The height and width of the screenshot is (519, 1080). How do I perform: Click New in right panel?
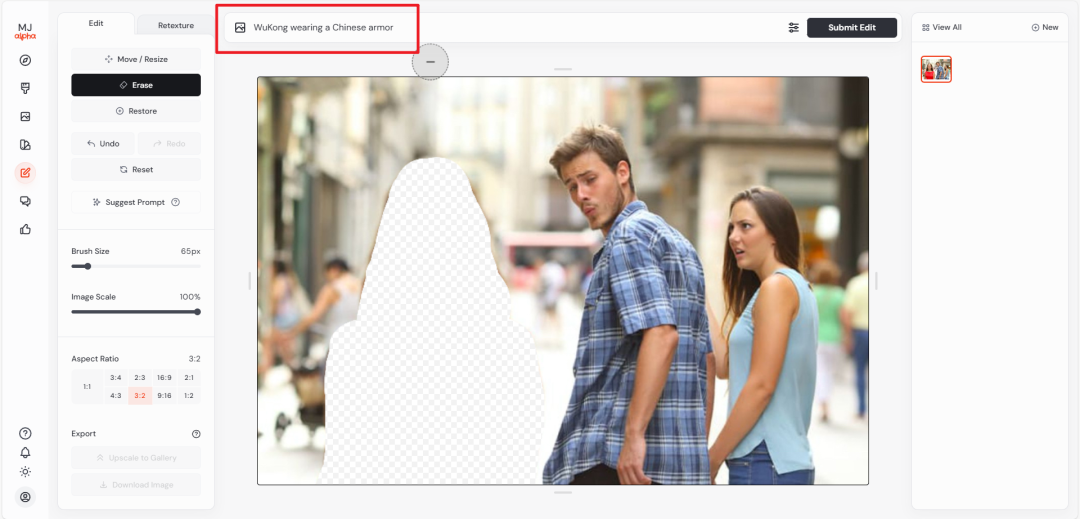tap(1045, 28)
